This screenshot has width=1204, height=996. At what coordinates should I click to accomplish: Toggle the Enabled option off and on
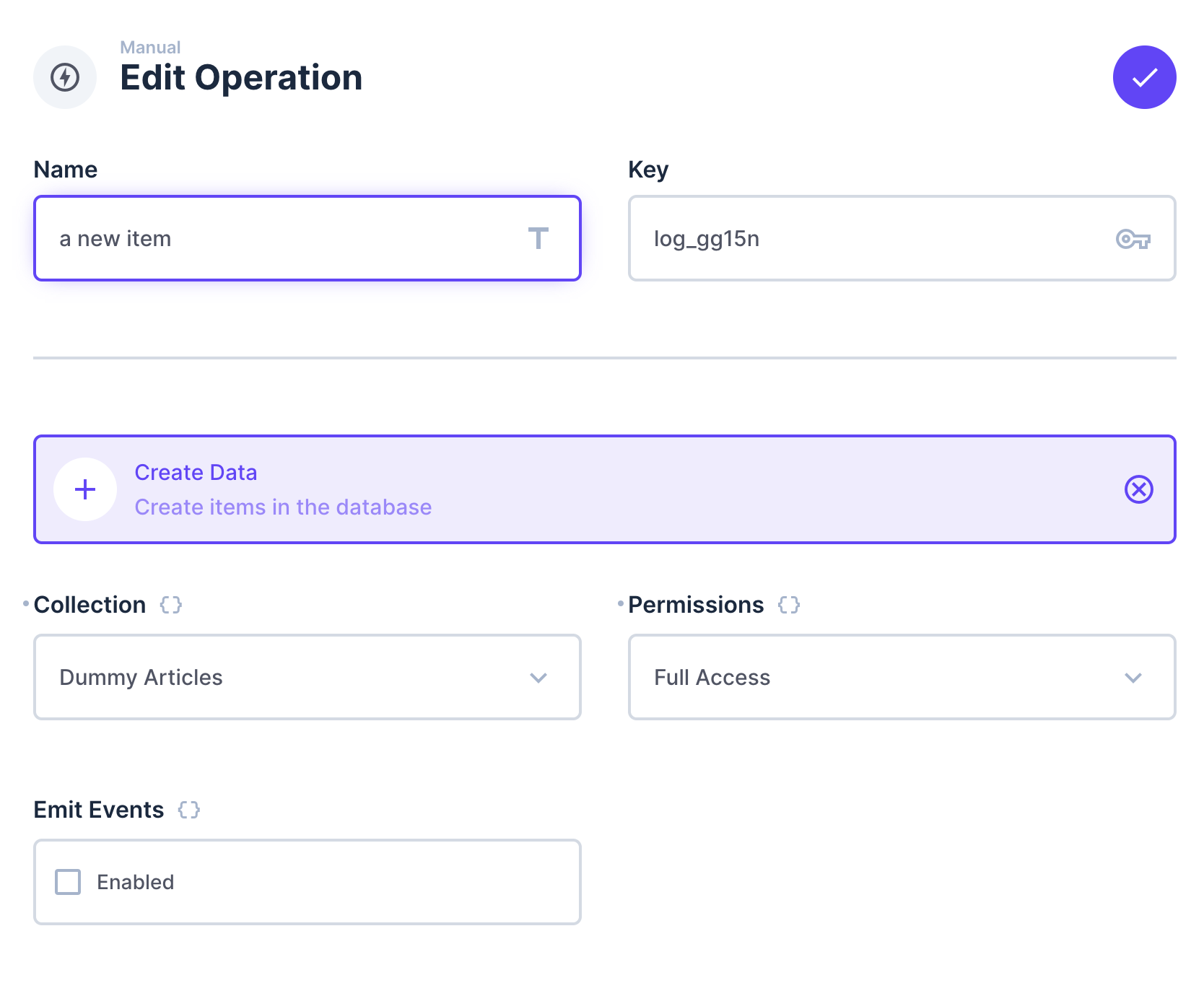(67, 881)
